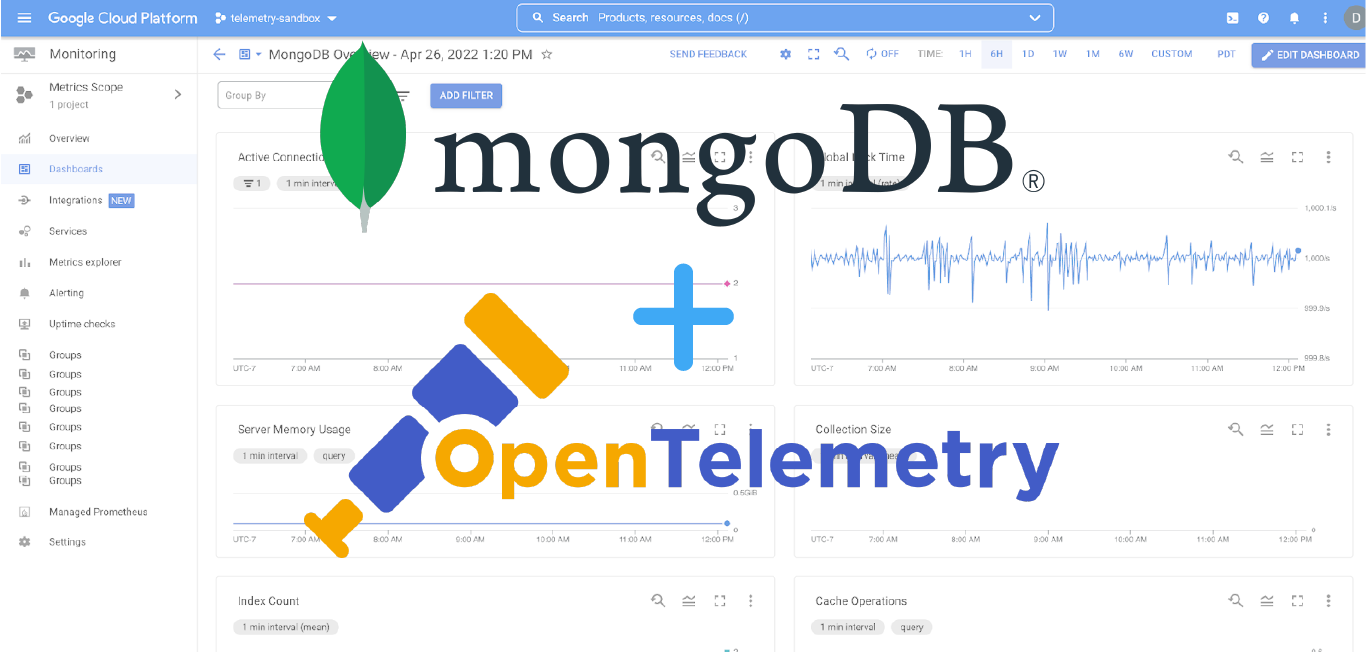Switch the 6H time range to 1W
The width and height of the screenshot is (1366, 652).
pos(1060,54)
